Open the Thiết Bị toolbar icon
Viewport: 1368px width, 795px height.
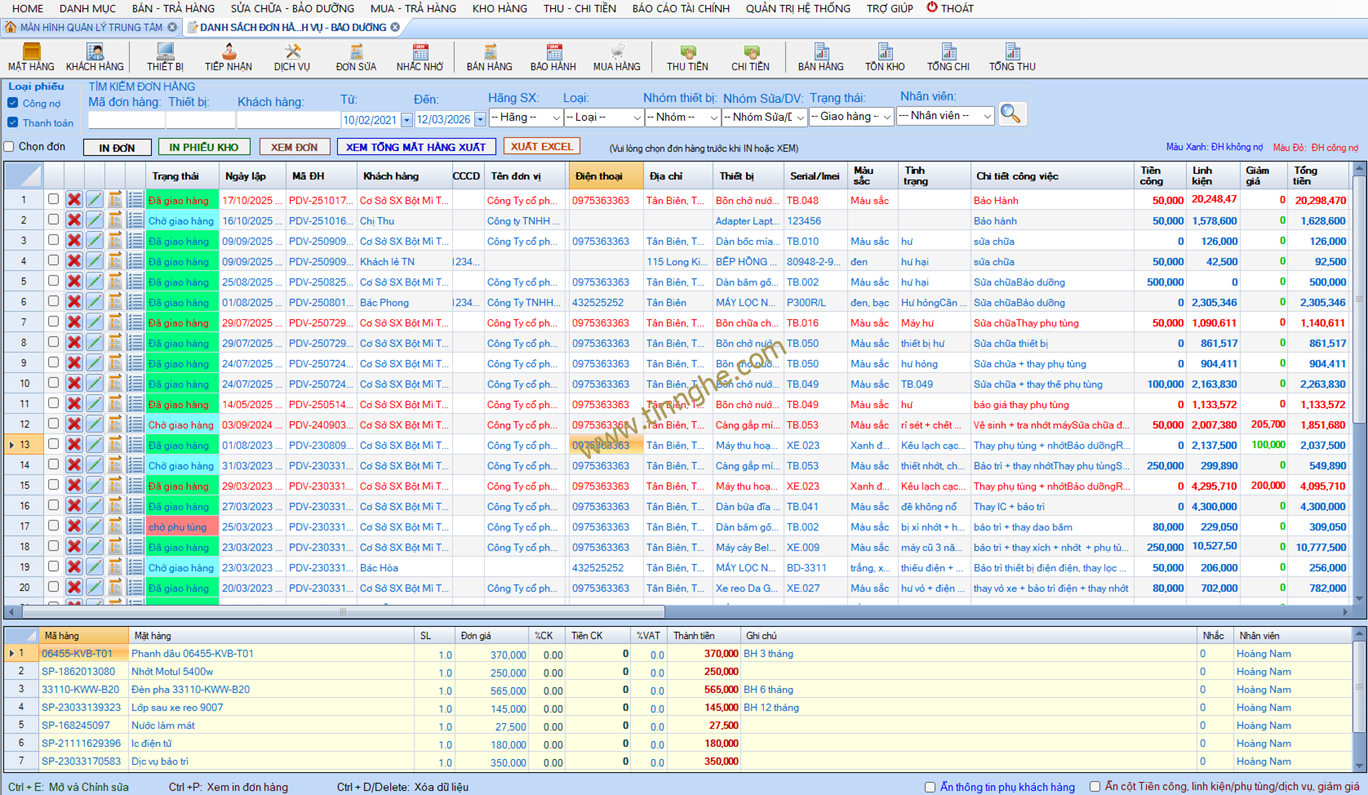pos(165,57)
